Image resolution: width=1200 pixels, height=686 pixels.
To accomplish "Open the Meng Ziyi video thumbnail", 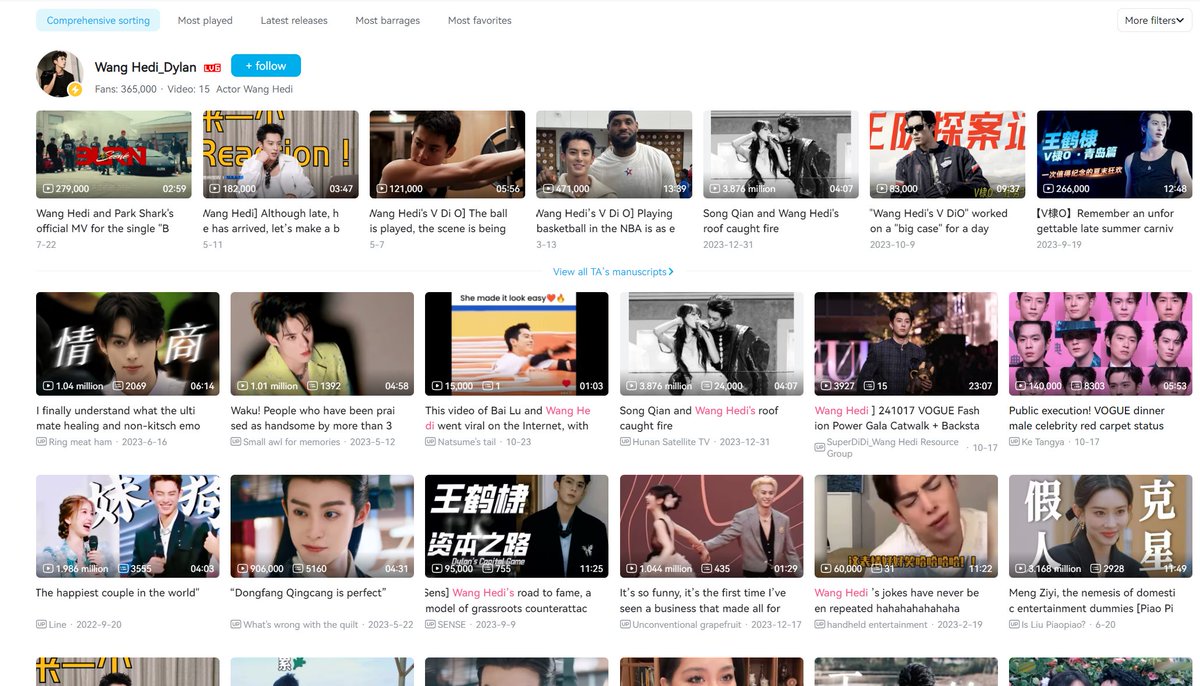I will pyautogui.click(x=1099, y=527).
